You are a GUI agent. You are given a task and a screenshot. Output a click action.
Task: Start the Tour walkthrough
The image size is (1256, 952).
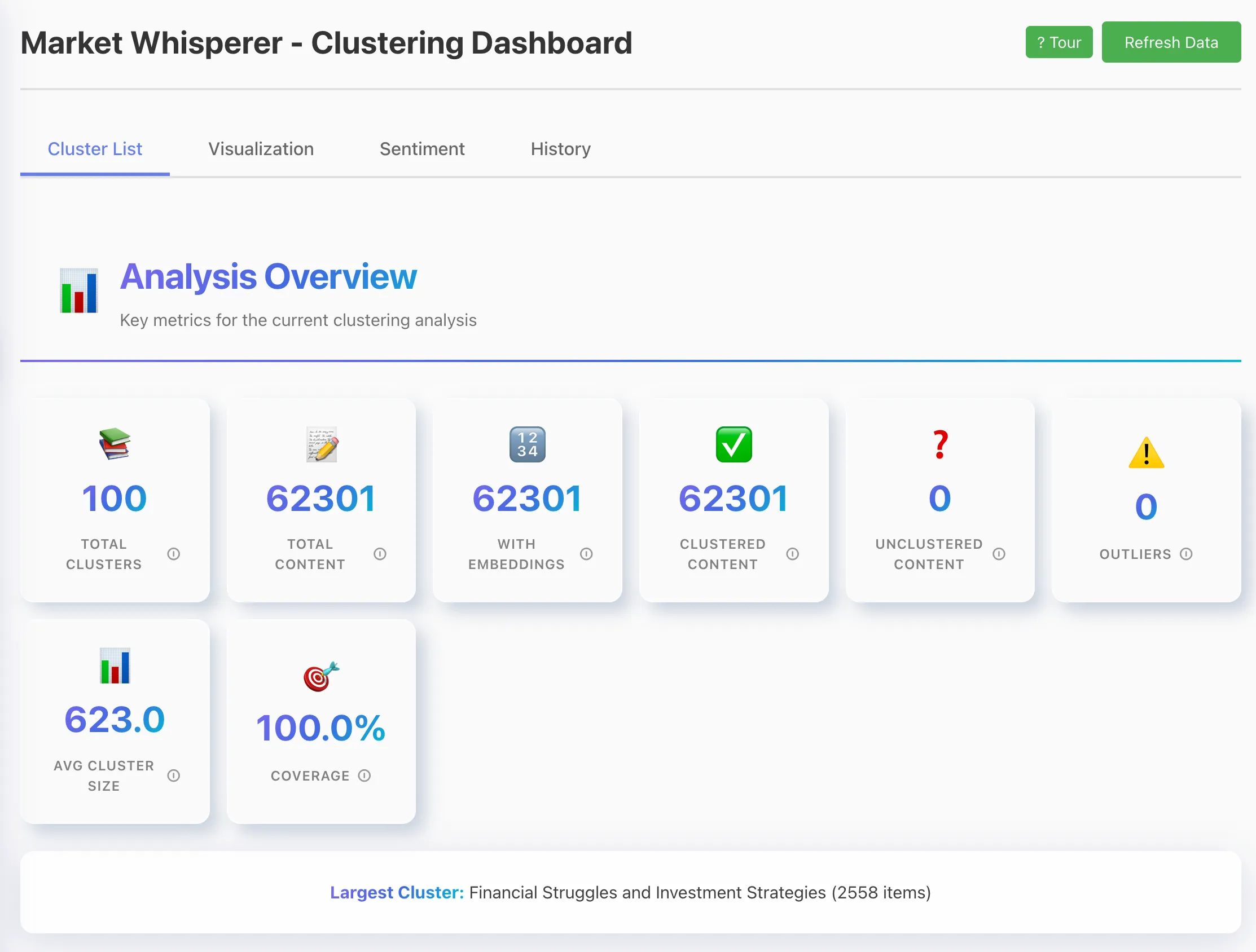coord(1059,42)
